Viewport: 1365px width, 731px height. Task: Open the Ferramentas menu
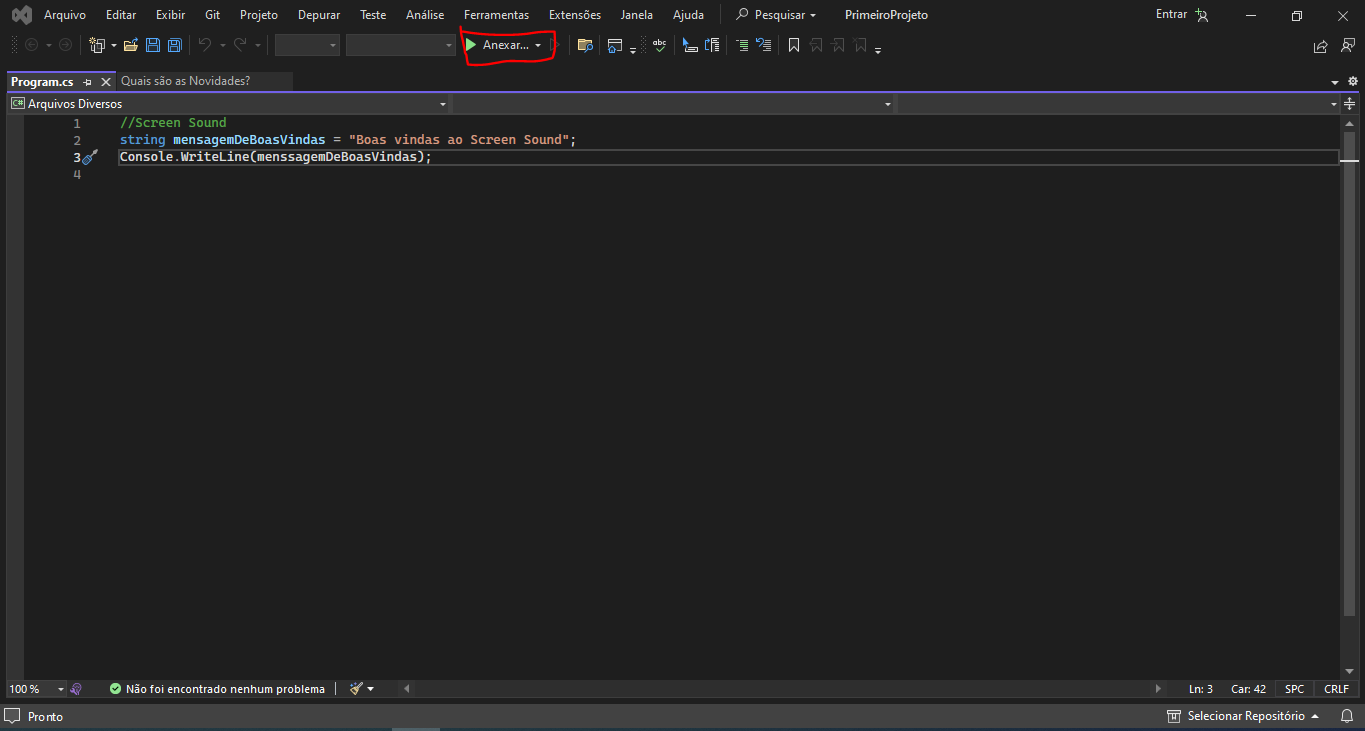tap(496, 15)
